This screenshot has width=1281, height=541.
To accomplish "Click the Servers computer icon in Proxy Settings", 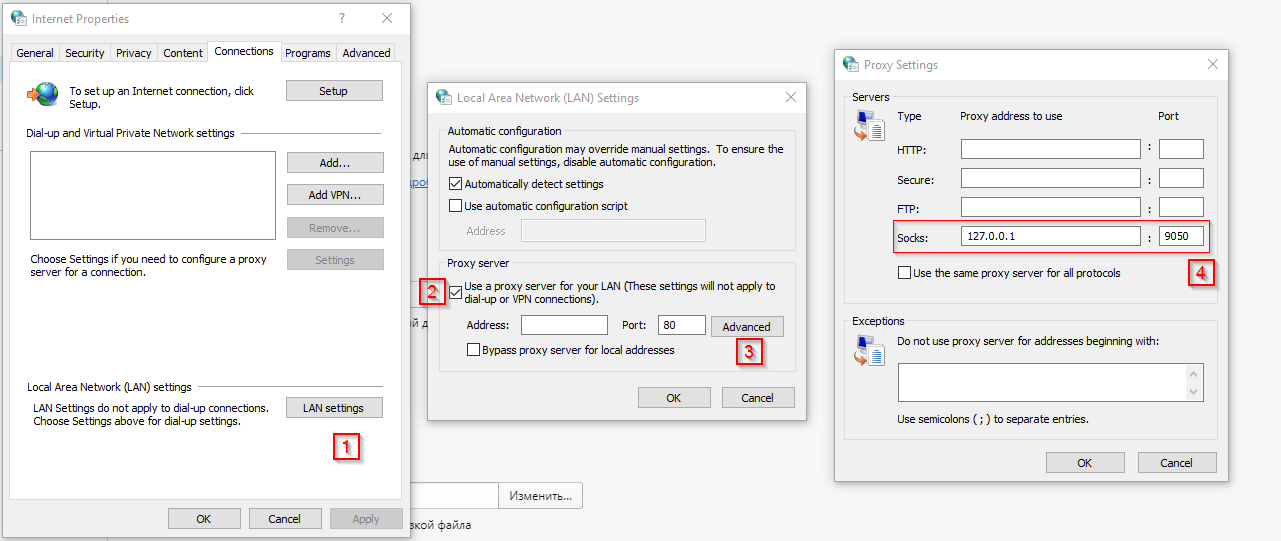I will [869, 126].
